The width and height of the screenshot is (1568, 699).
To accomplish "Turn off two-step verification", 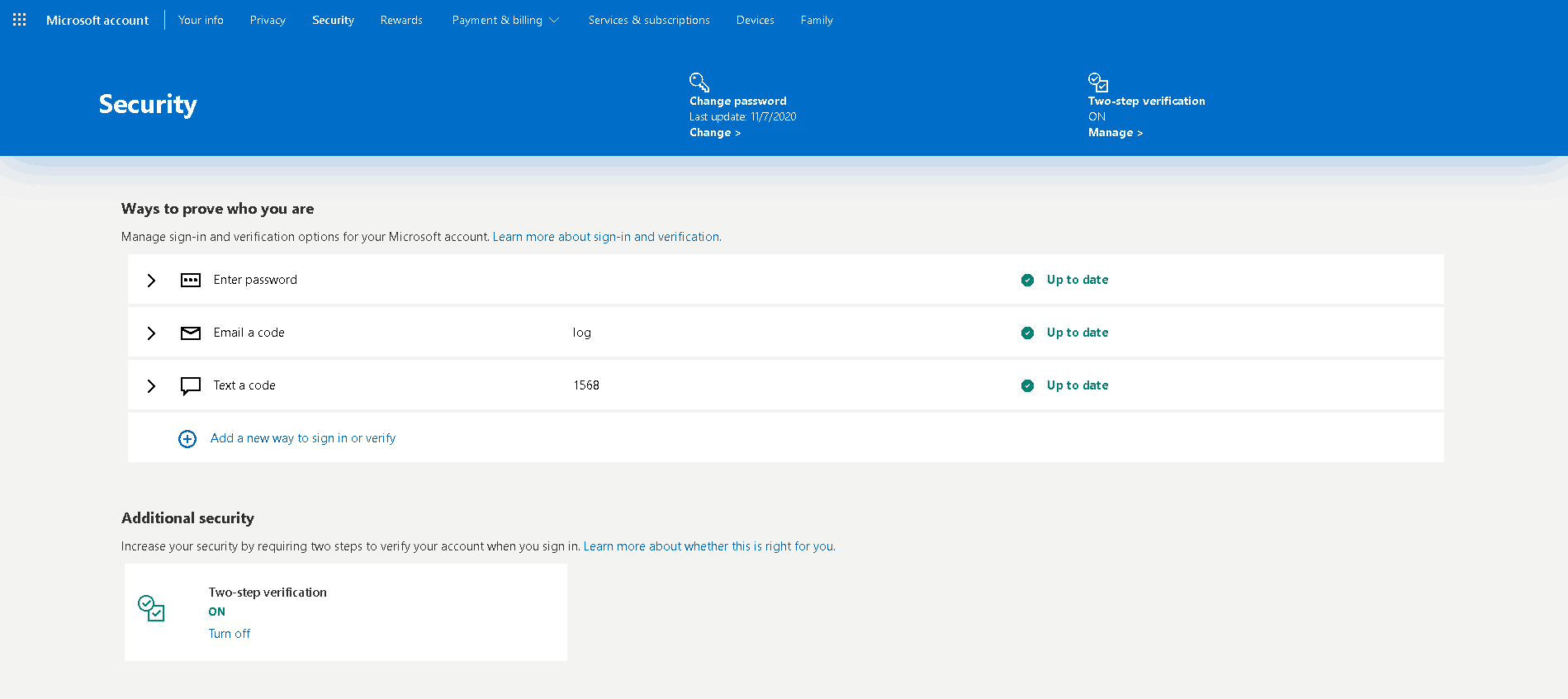I will click(x=230, y=634).
